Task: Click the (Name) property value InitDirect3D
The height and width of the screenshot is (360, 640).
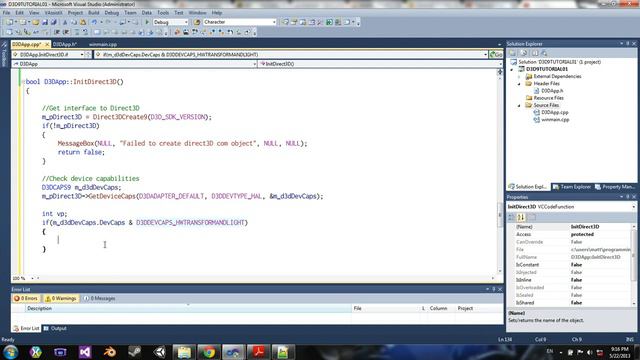Action: tap(584, 227)
